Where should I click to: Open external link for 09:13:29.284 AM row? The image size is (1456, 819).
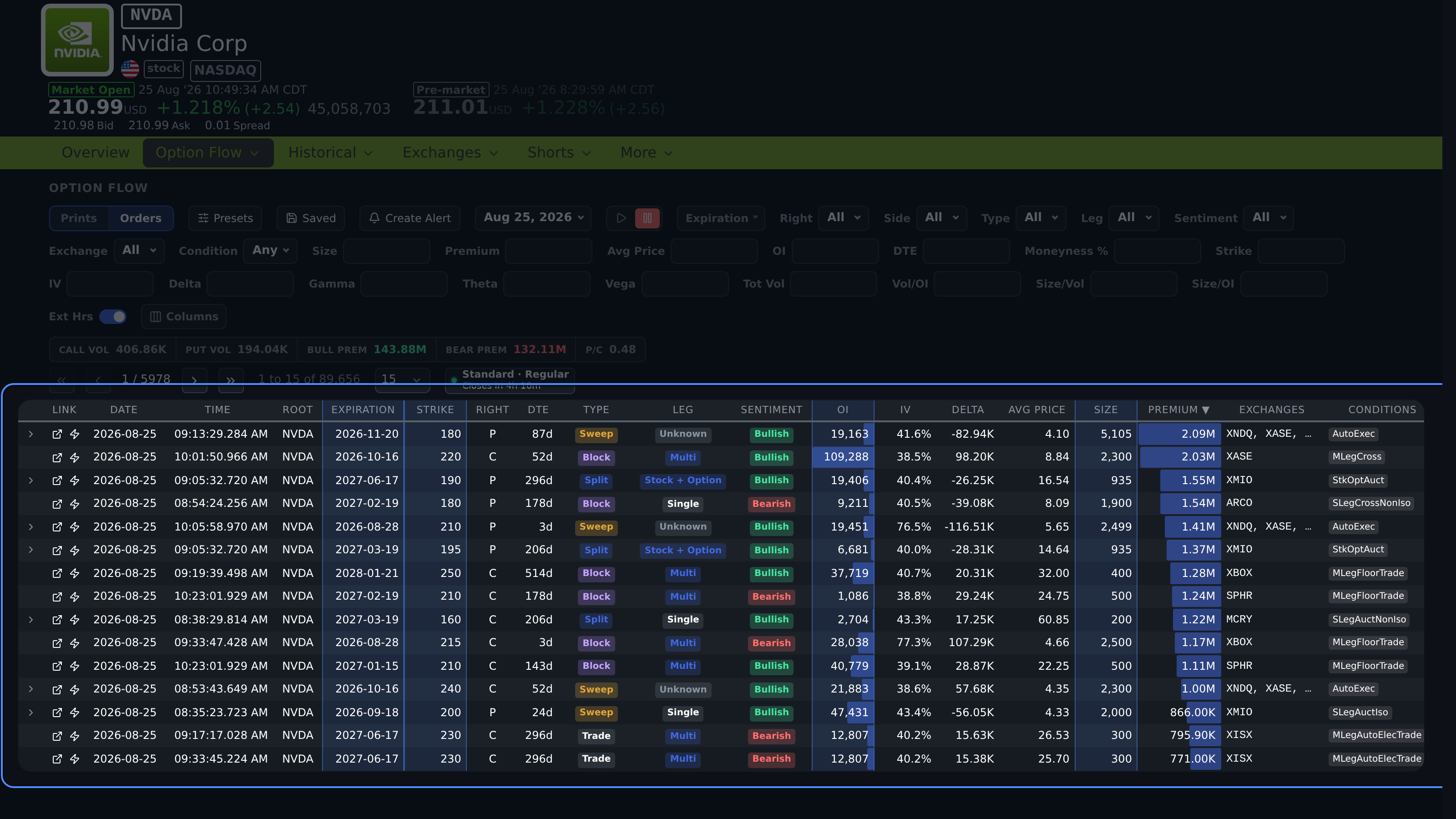pyautogui.click(x=57, y=434)
